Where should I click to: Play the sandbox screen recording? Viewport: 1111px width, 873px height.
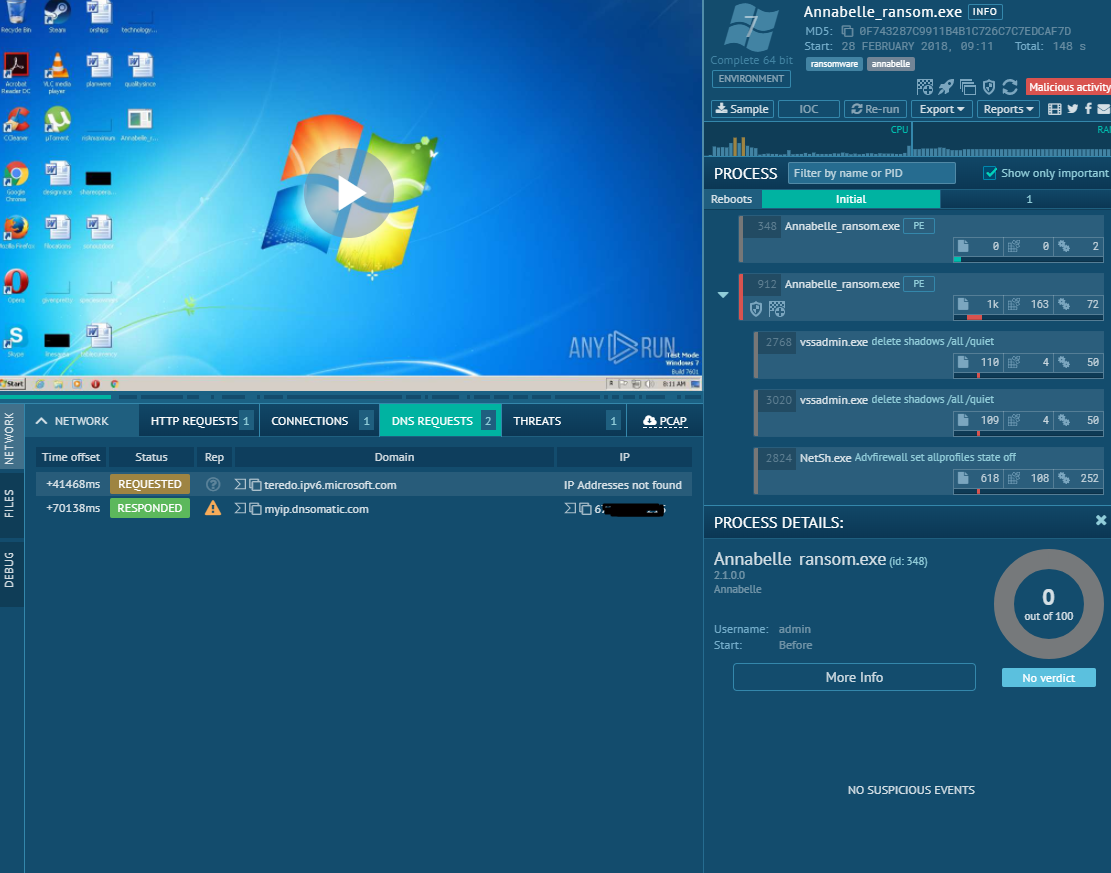349,193
